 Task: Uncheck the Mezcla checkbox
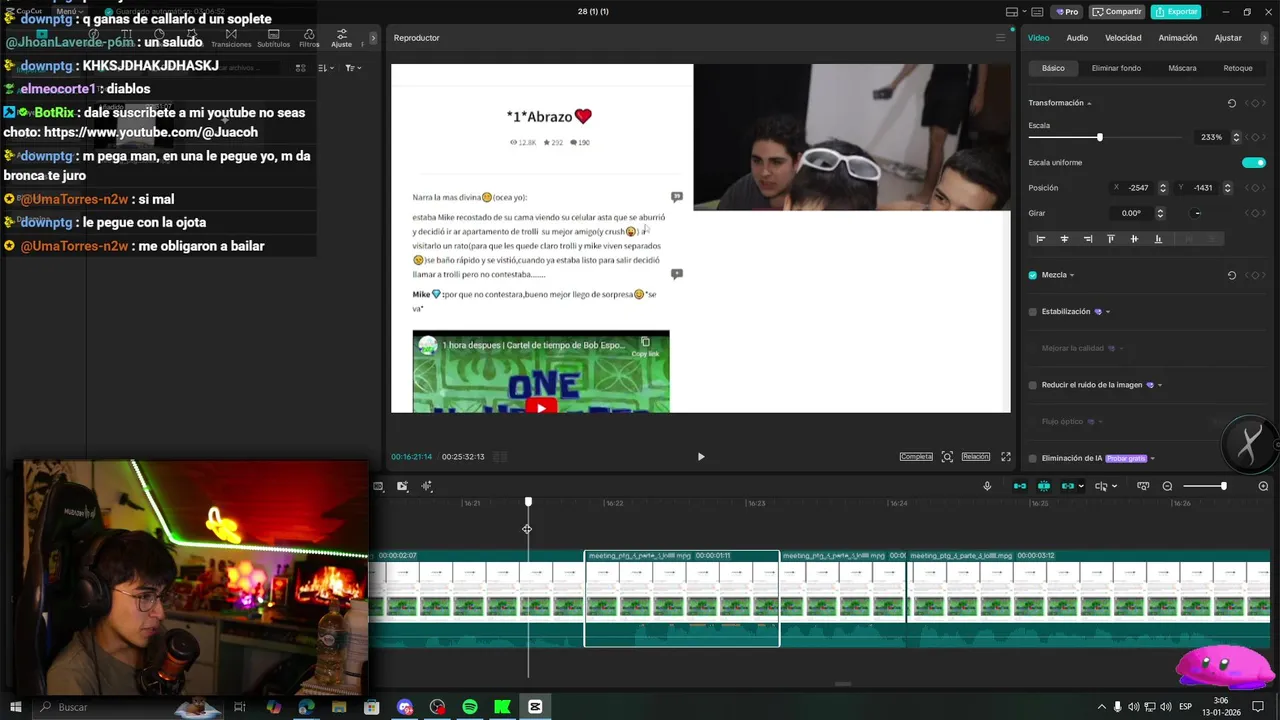pos(1033,275)
